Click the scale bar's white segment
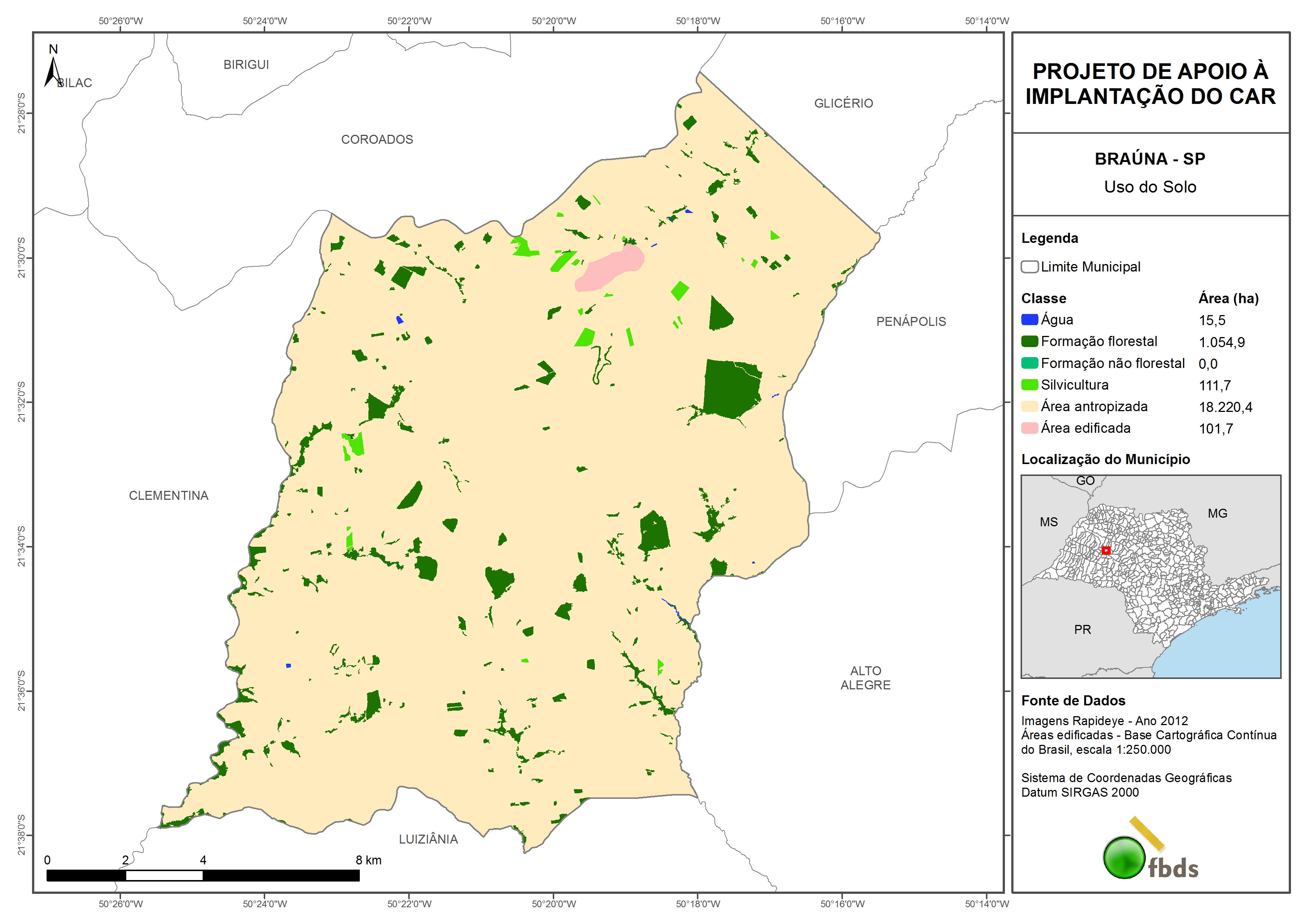The height and width of the screenshot is (924, 1307). pyautogui.click(x=164, y=876)
